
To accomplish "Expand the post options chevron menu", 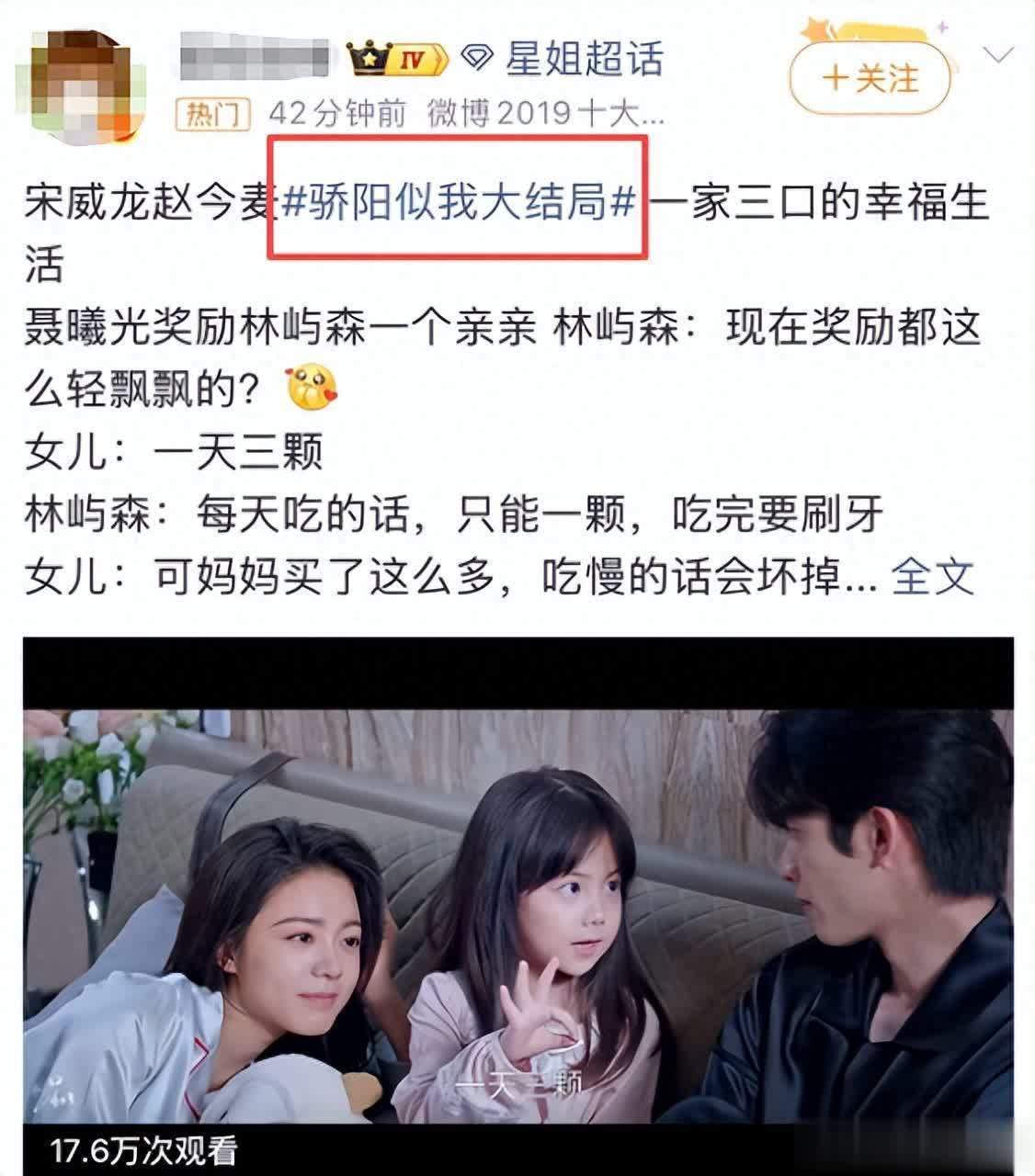I will (x=996, y=55).
